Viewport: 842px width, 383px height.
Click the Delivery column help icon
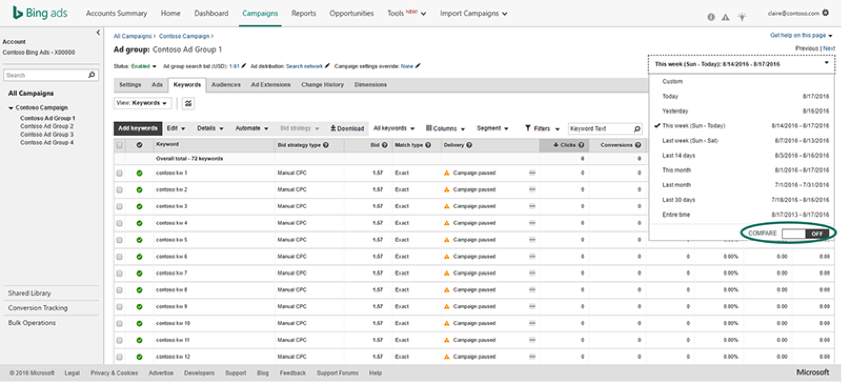click(x=469, y=145)
